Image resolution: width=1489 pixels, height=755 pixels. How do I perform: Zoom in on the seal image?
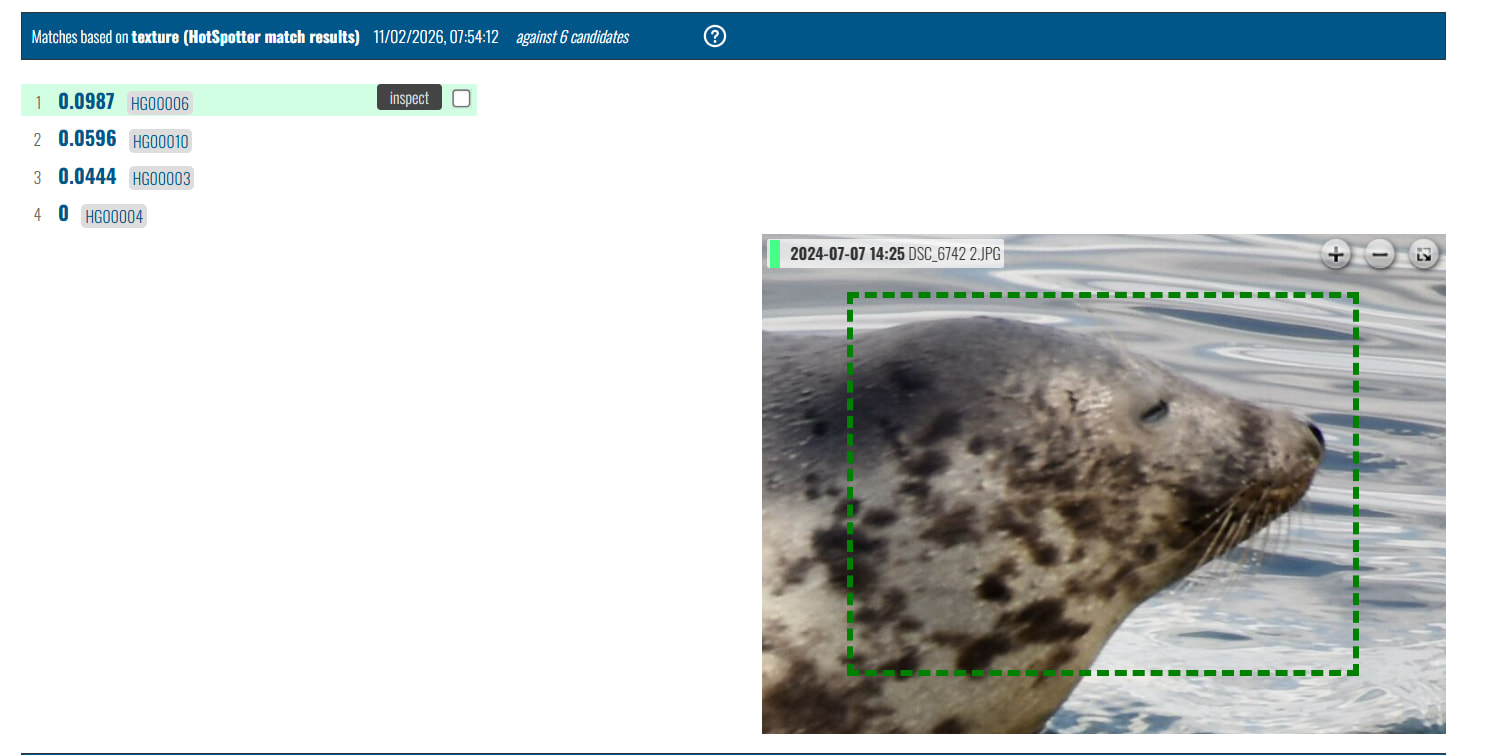1335,254
